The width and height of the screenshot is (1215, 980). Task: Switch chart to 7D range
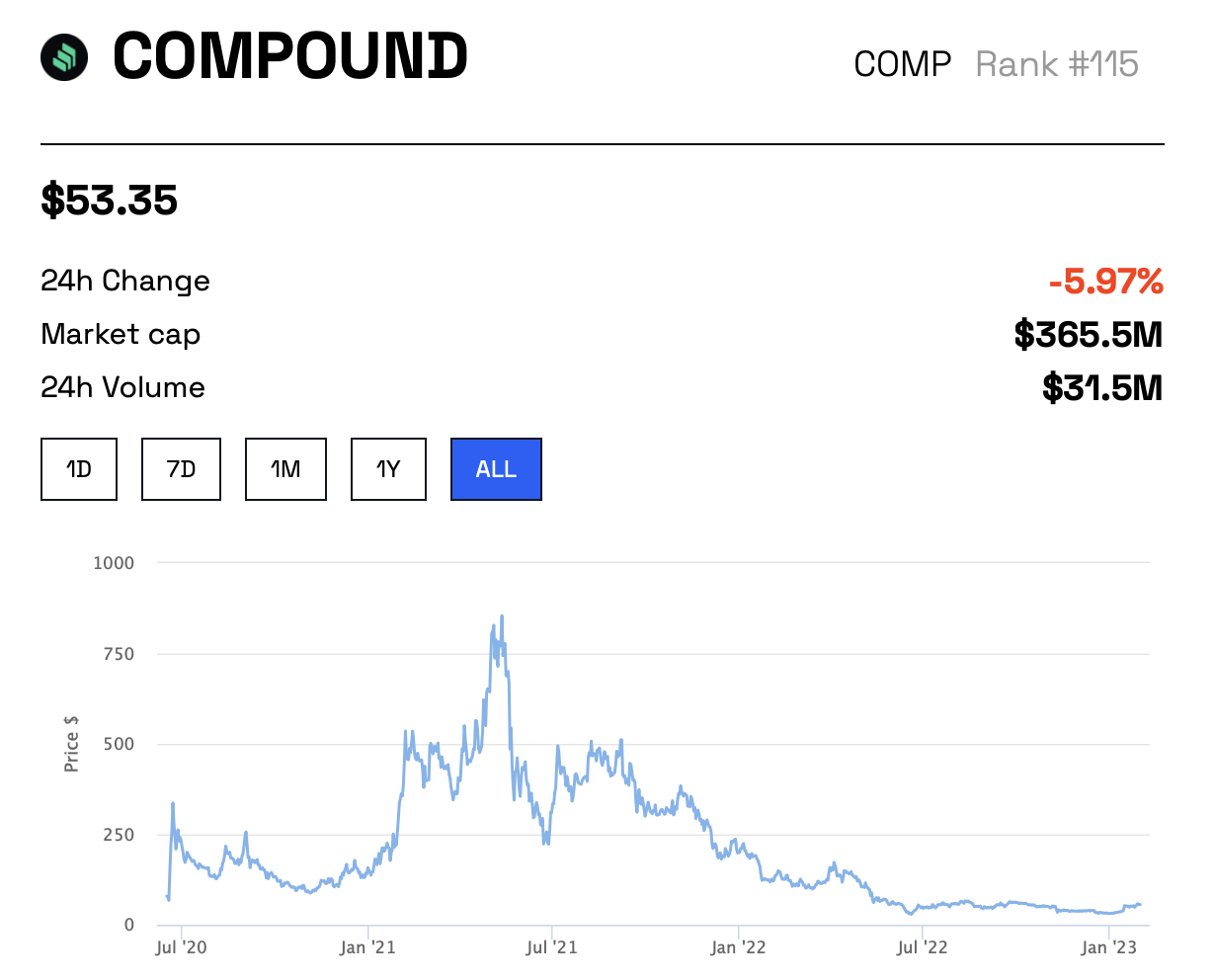coord(181,469)
